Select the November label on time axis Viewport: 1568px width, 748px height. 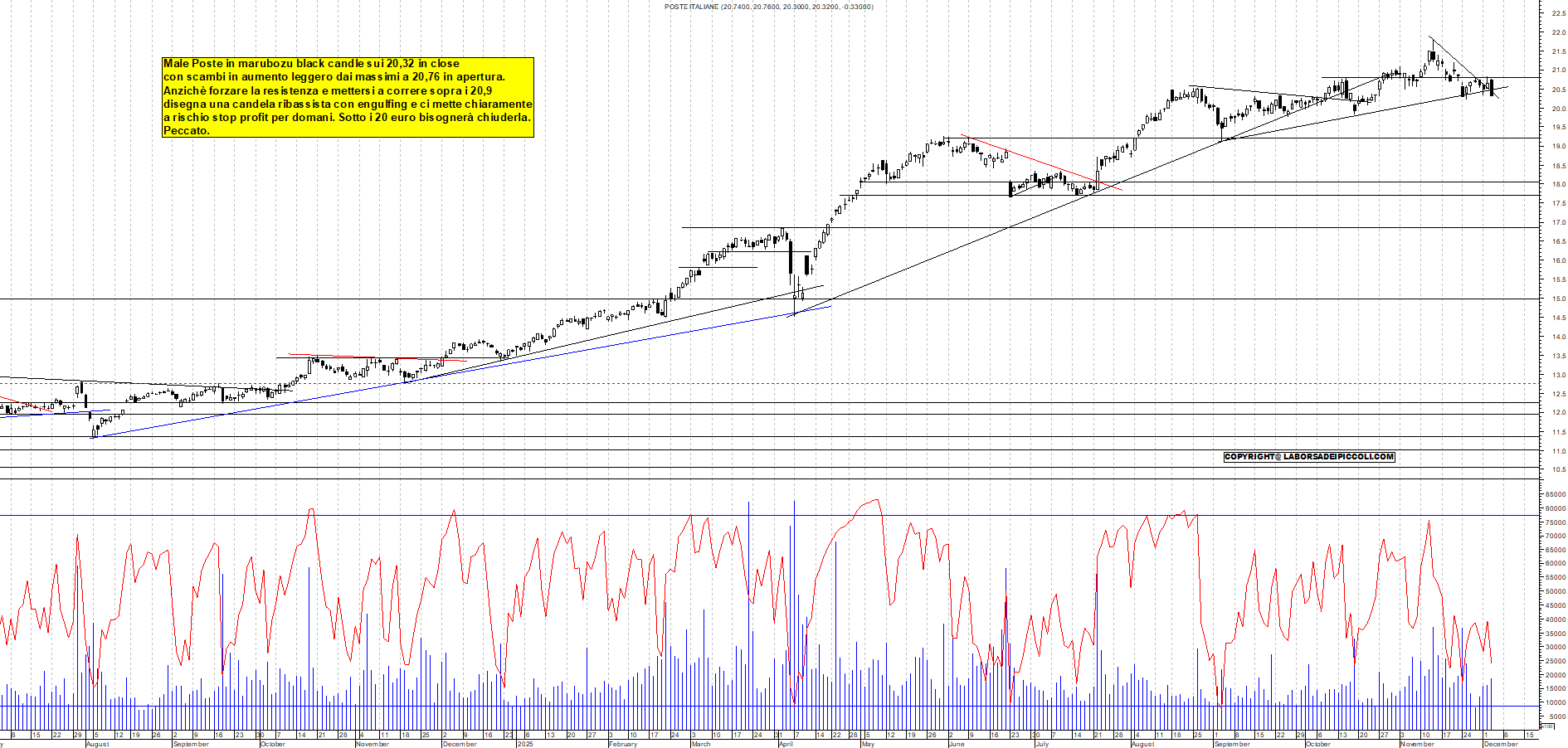(x=1417, y=744)
